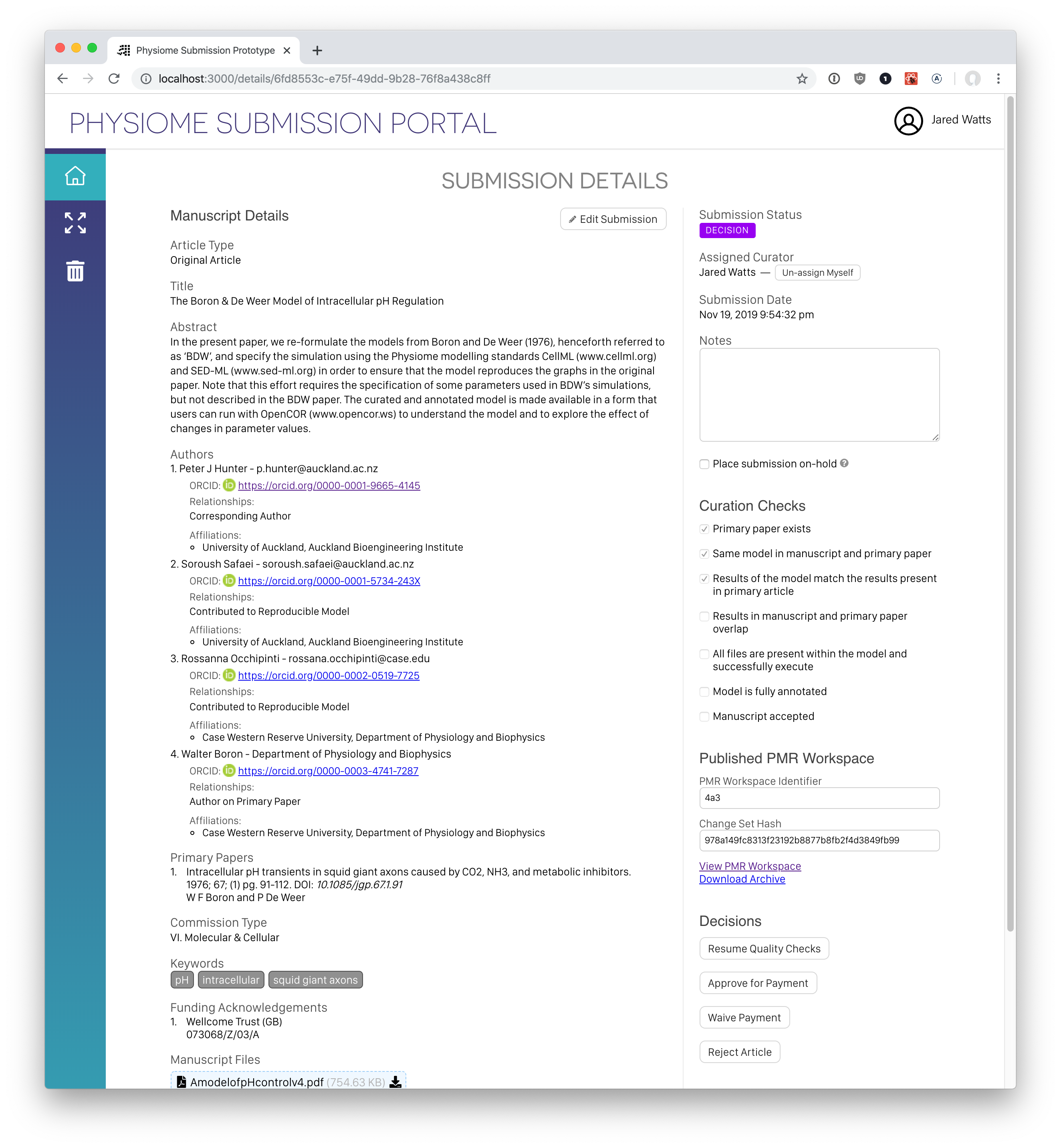
Task: Open the browser three-dot menu
Action: tap(998, 79)
